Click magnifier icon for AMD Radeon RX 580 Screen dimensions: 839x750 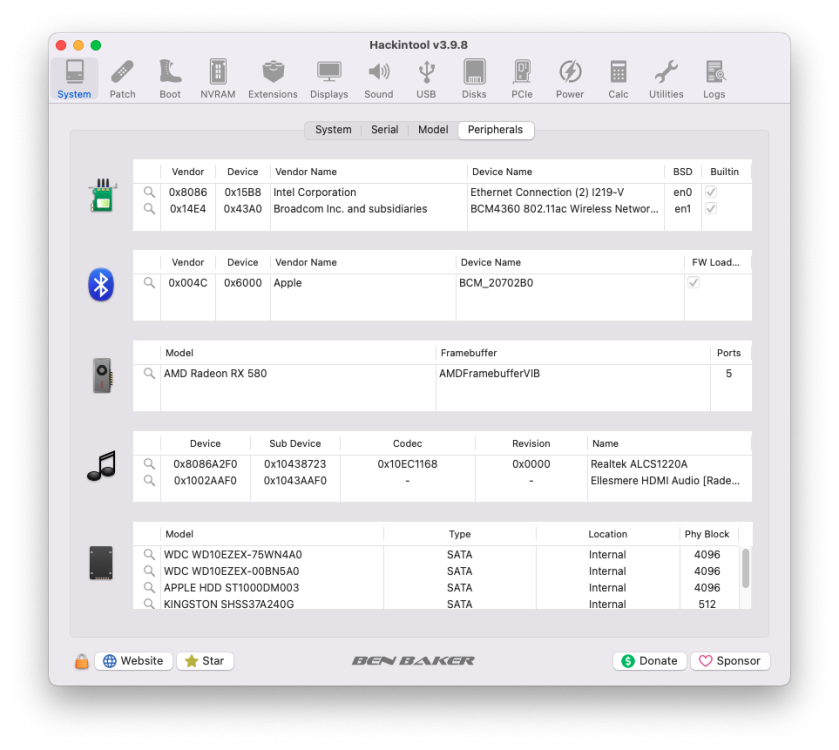149,373
